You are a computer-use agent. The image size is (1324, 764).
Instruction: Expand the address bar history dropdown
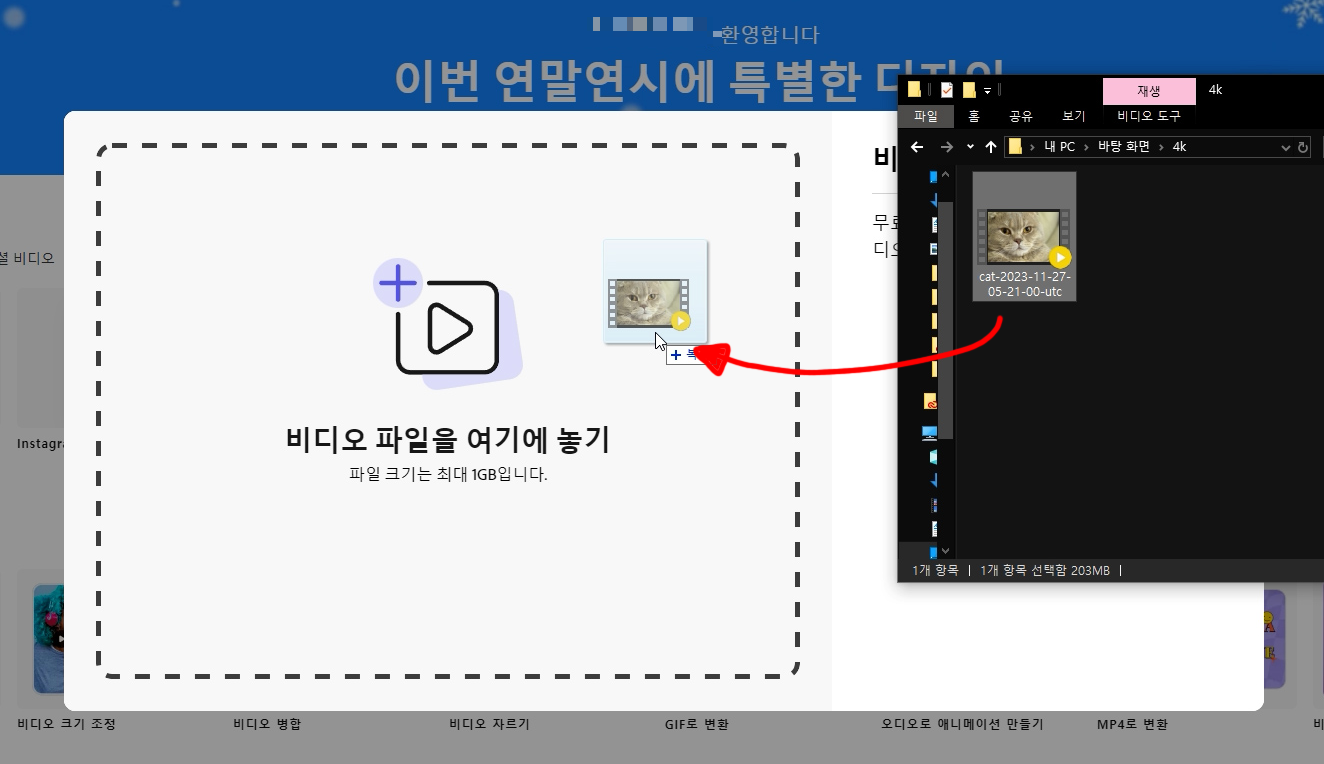click(x=1286, y=146)
